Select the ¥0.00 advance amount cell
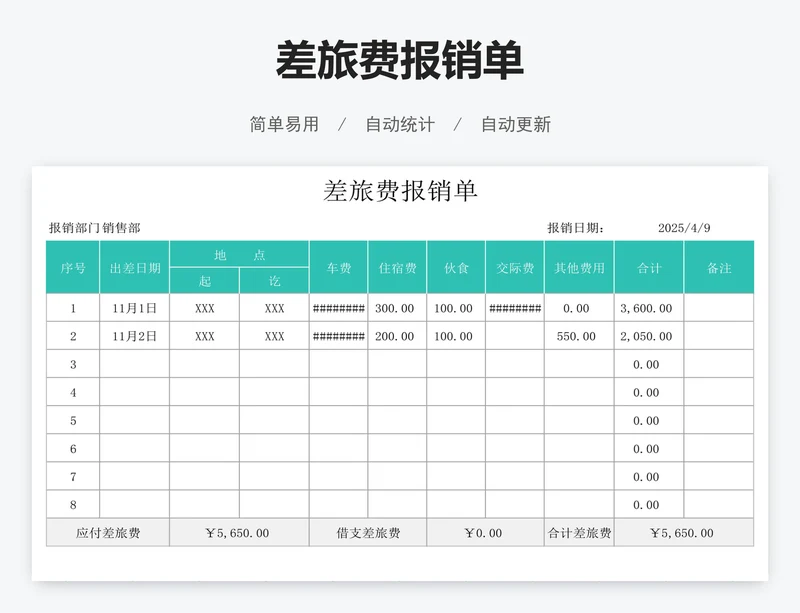Screen dimensions: 800x613 click(x=485, y=532)
